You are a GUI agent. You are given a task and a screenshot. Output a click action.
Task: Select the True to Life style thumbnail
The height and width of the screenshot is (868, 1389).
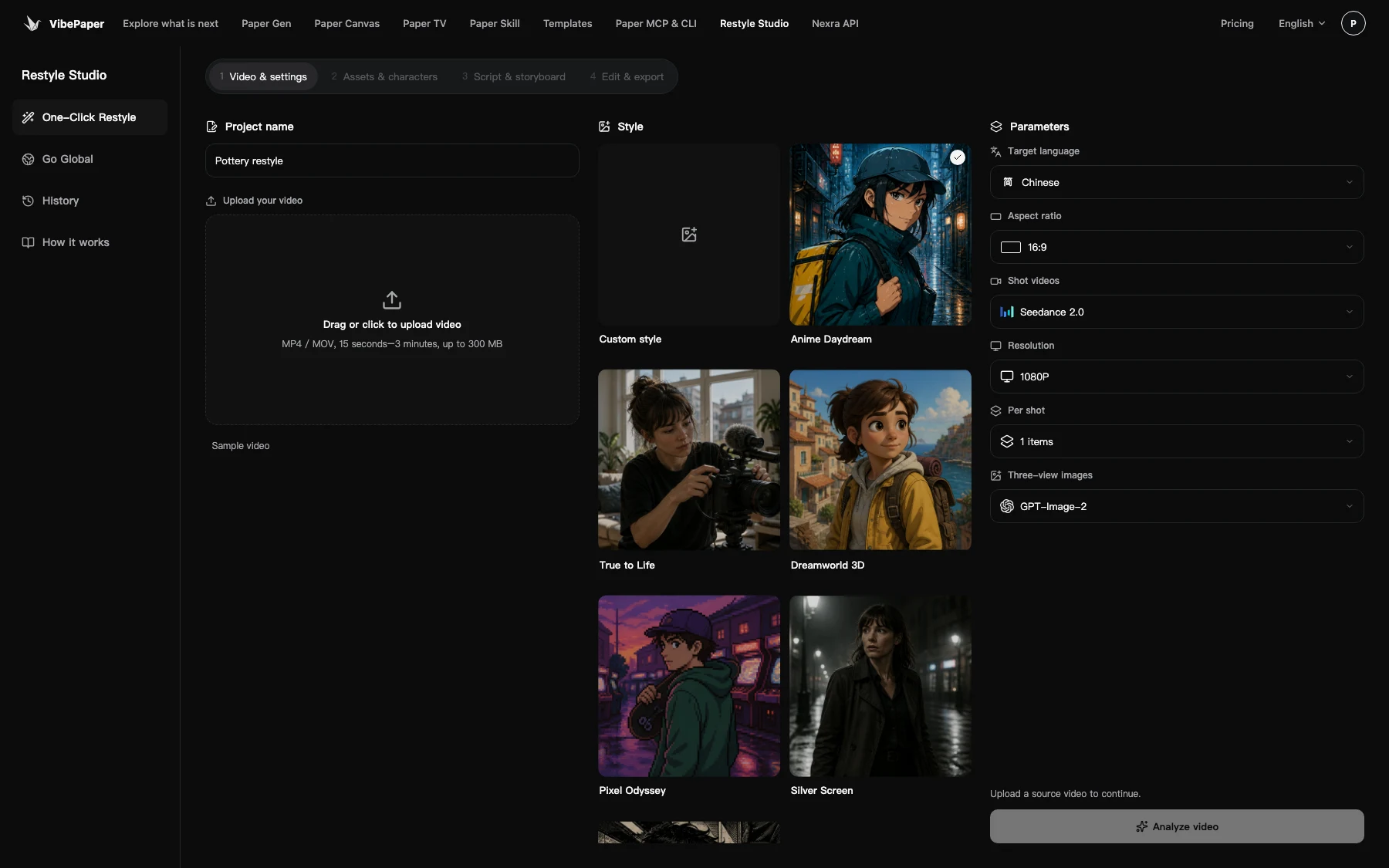point(689,460)
